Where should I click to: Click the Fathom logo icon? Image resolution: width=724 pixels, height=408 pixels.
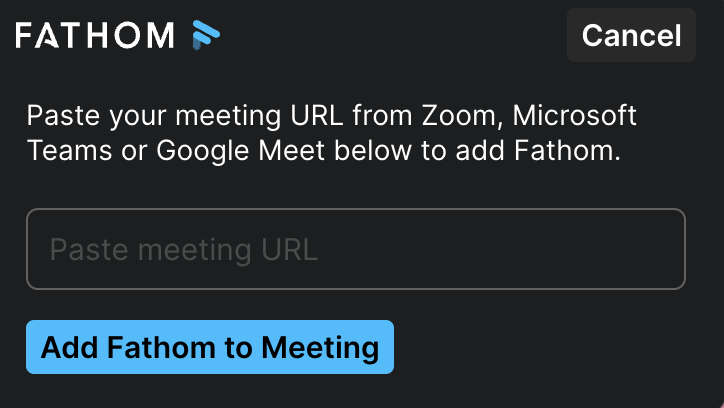[205, 36]
